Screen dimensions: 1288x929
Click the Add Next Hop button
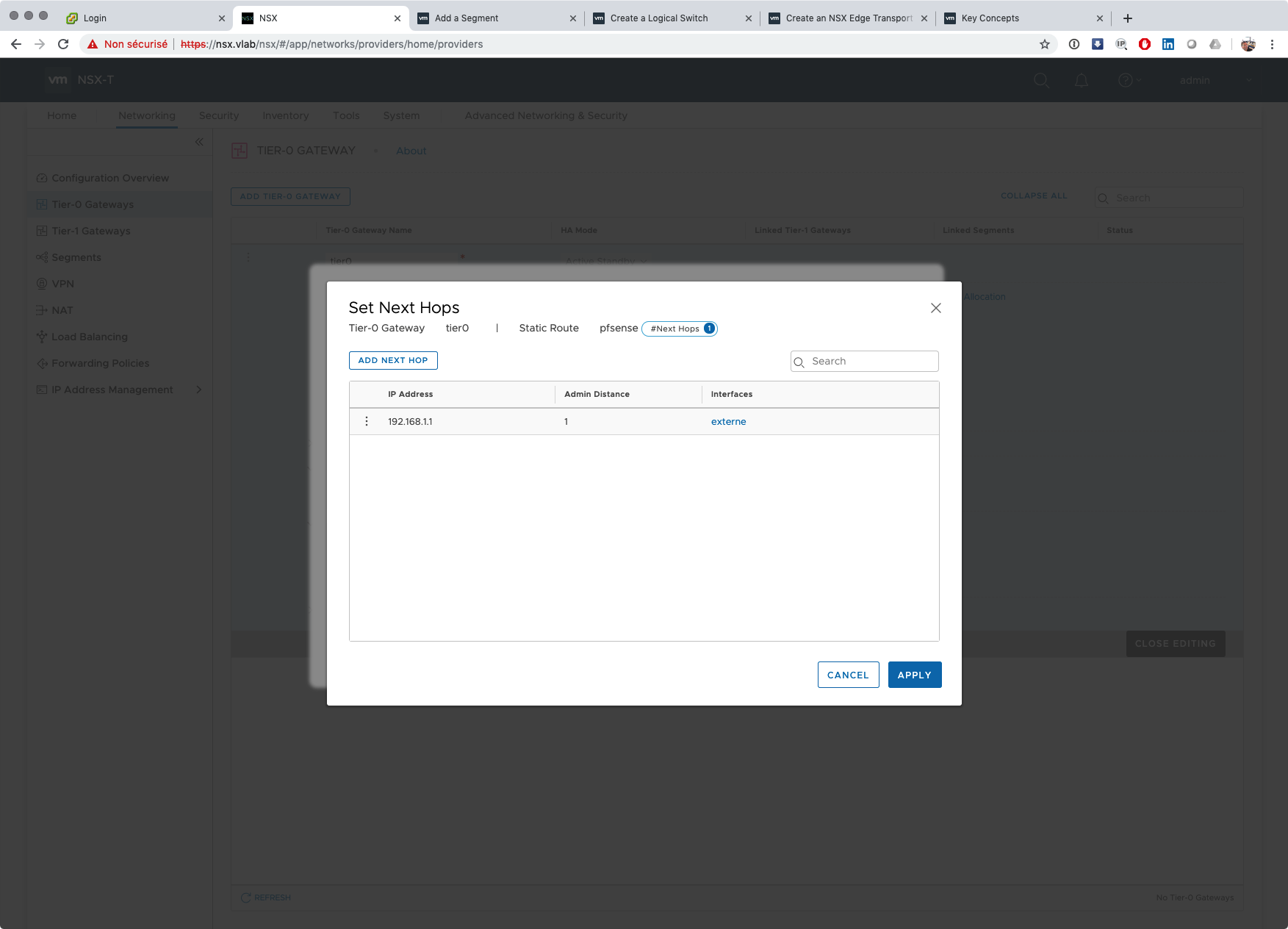393,360
